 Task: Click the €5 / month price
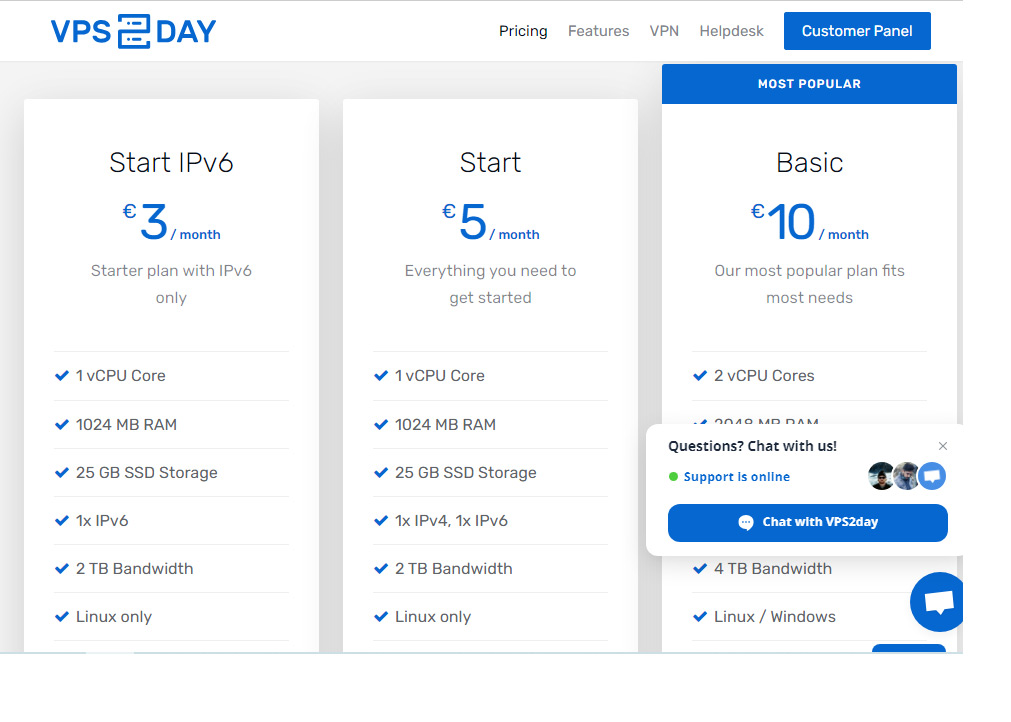pos(490,222)
